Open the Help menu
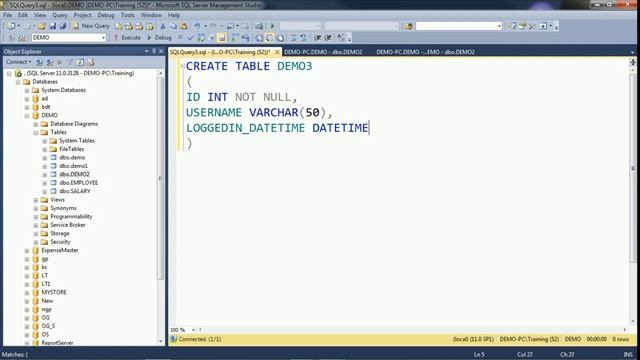Image resolution: width=640 pixels, height=360 pixels. [x=174, y=15]
